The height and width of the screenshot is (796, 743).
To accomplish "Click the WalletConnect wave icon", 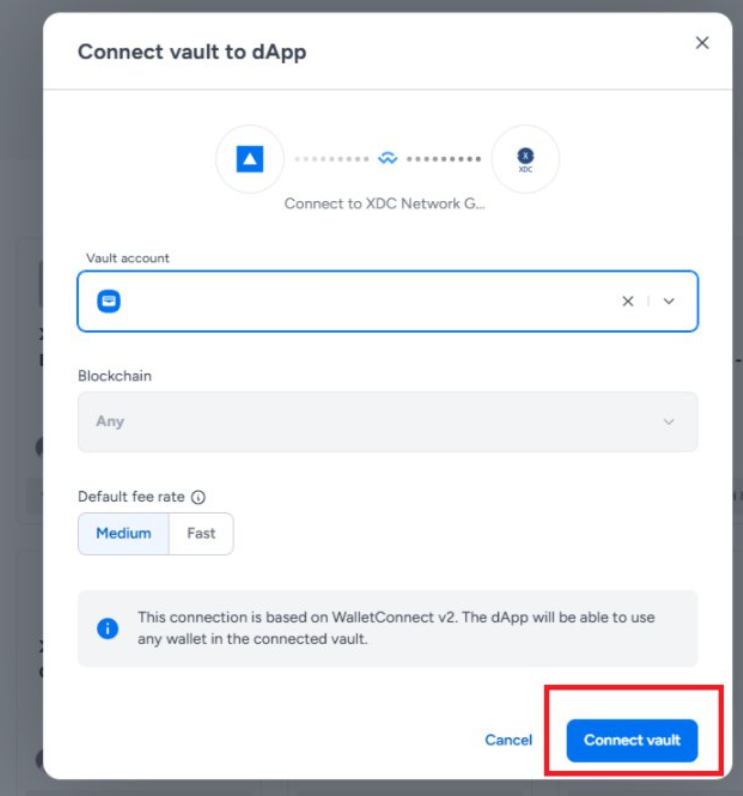I will click(x=388, y=158).
